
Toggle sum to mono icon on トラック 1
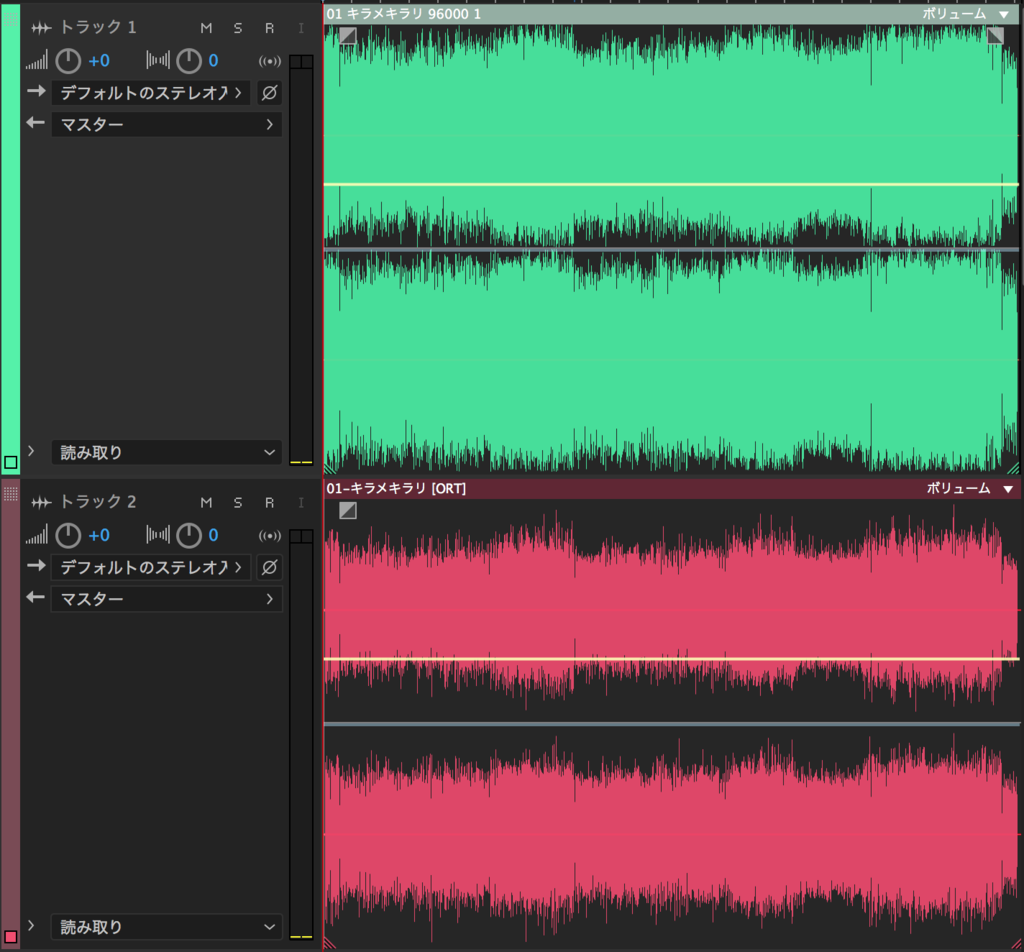click(x=270, y=61)
